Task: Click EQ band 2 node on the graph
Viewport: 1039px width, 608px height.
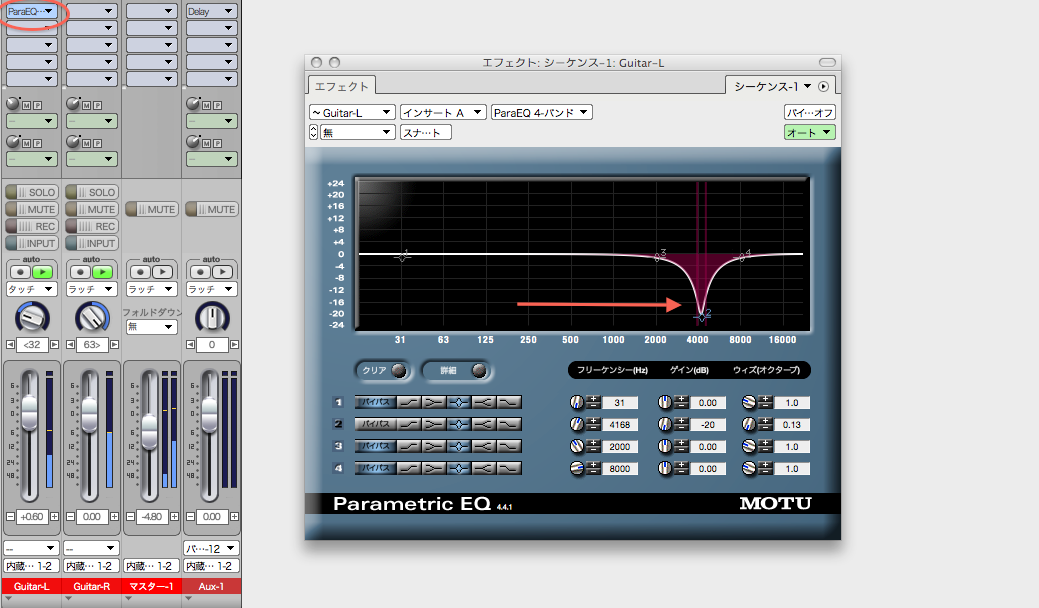Action: pyautogui.click(x=702, y=317)
